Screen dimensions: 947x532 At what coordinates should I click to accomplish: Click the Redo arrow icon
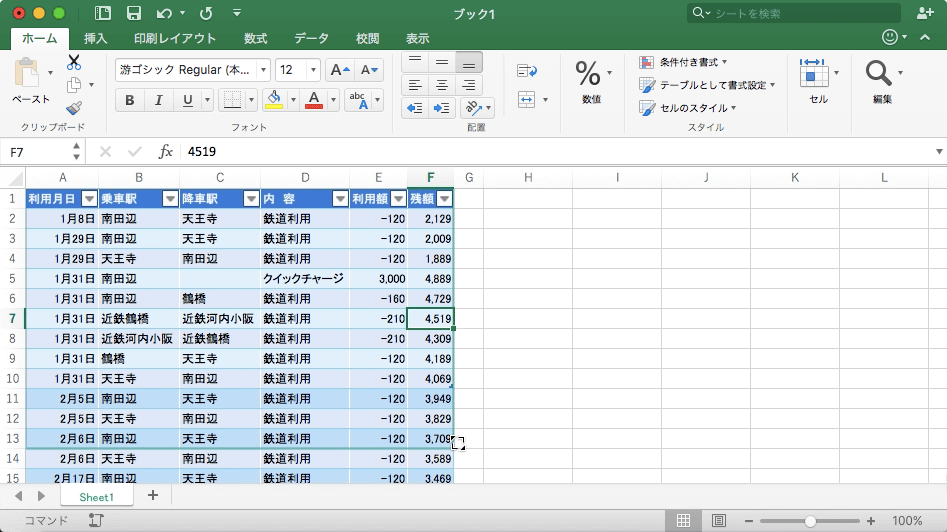[206, 13]
